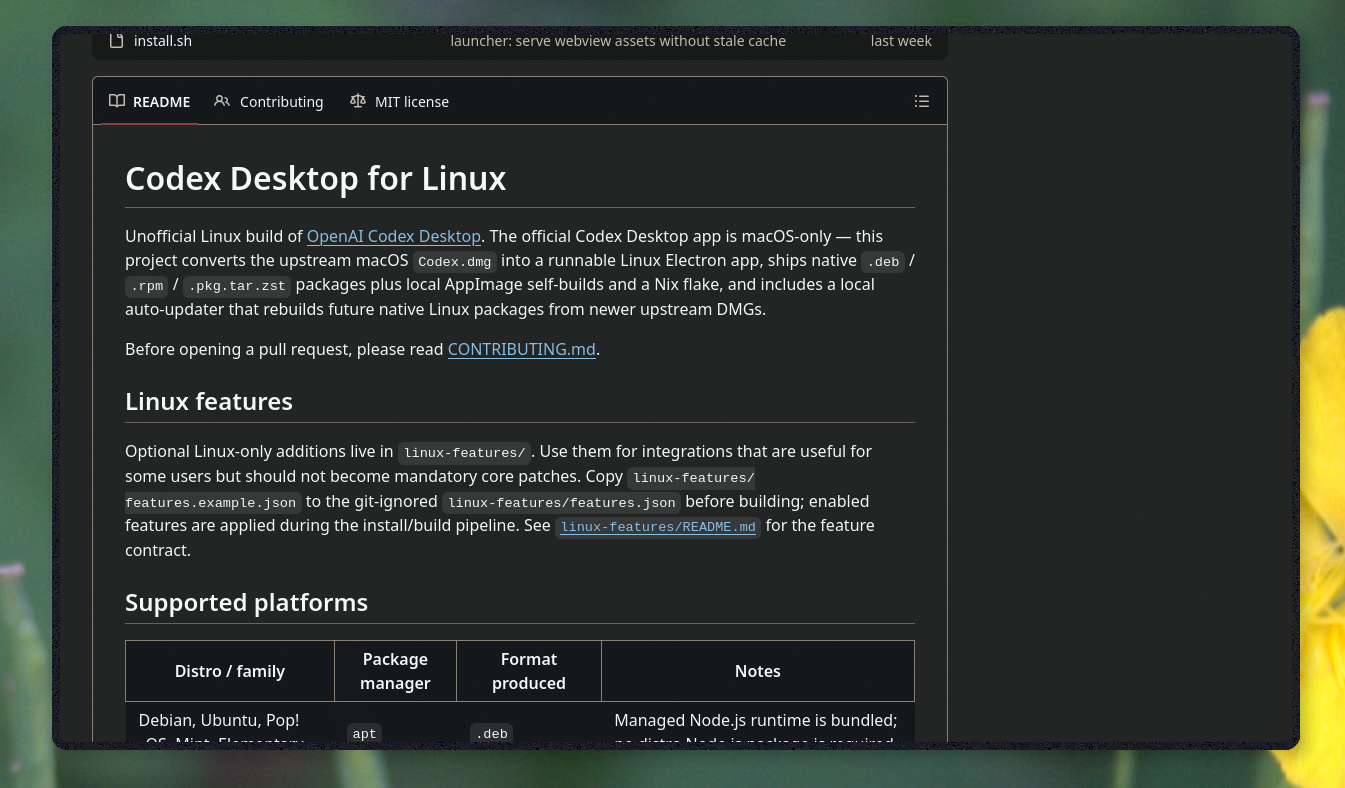Click the '.rpm' code snippet

tap(147, 286)
